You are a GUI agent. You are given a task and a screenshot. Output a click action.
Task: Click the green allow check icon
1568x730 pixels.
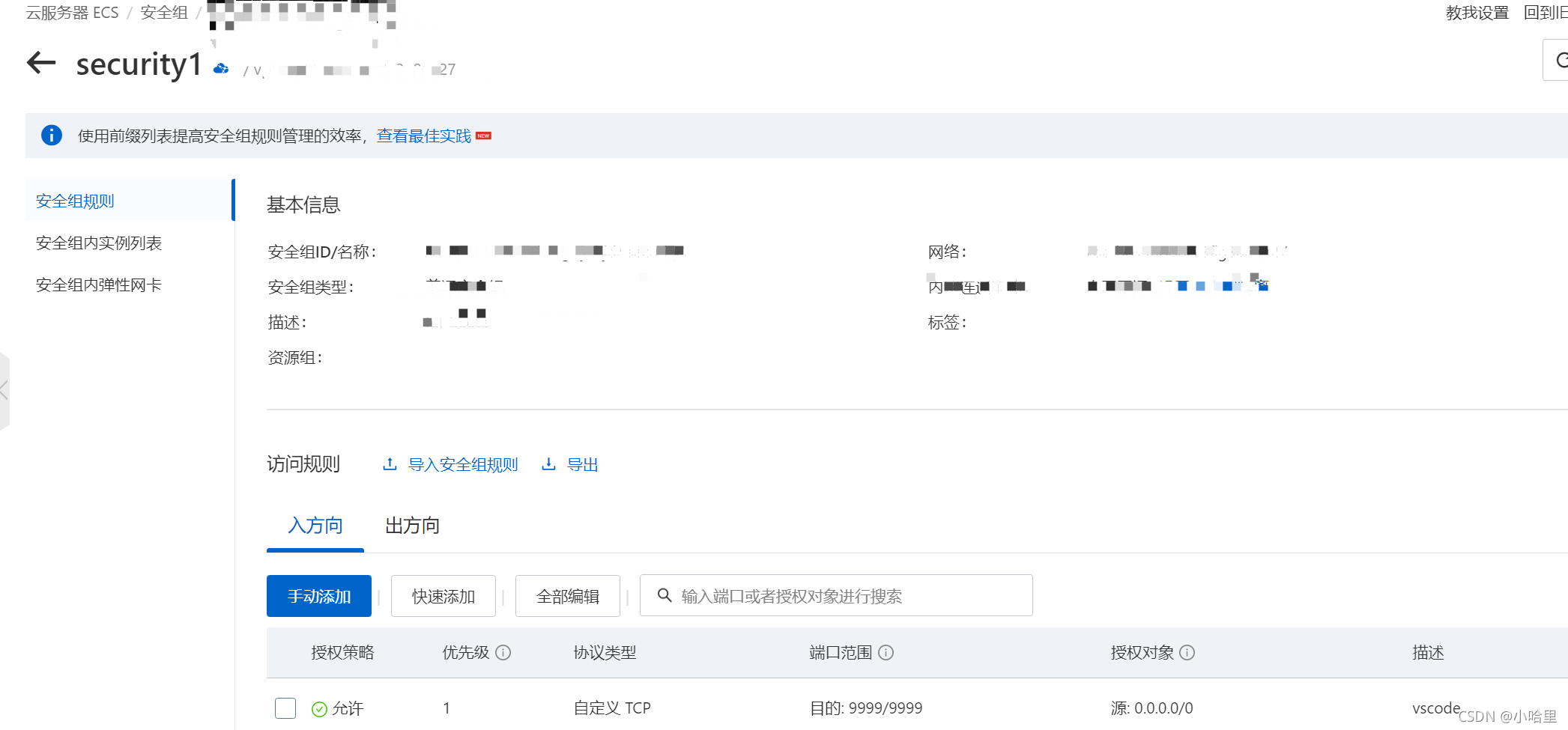tap(319, 708)
